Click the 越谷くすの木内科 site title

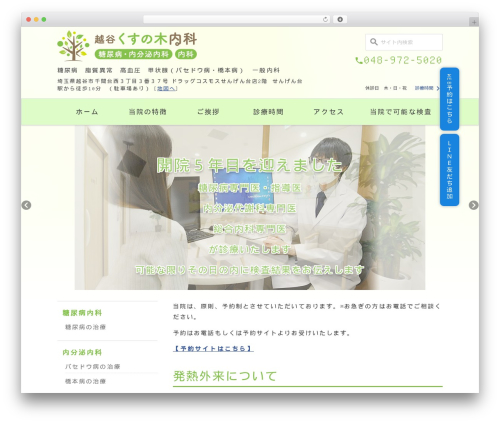click(x=146, y=39)
